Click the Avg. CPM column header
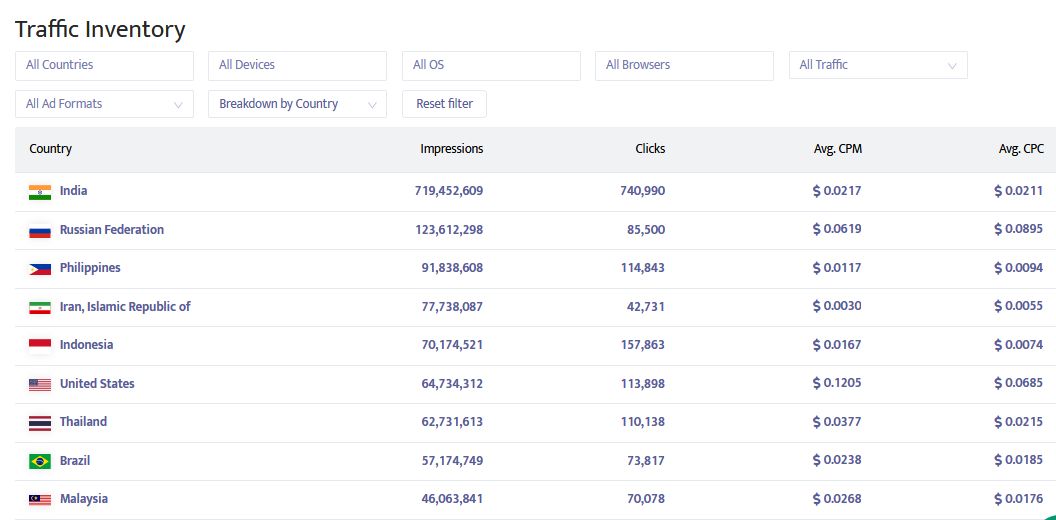 click(837, 149)
